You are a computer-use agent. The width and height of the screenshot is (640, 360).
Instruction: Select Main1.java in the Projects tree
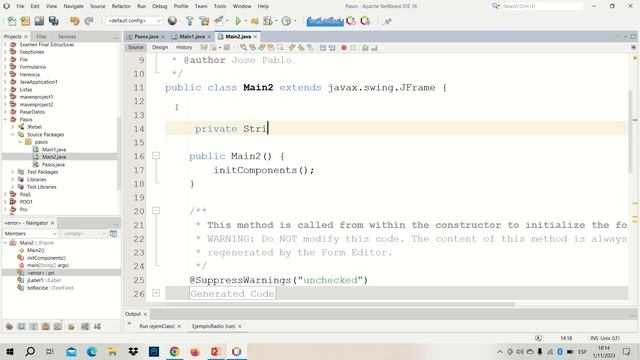click(53, 149)
